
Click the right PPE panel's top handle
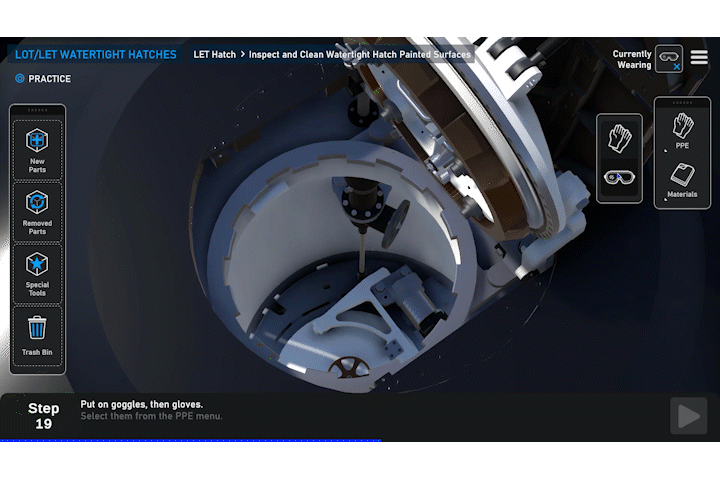pyautogui.click(x=682, y=102)
